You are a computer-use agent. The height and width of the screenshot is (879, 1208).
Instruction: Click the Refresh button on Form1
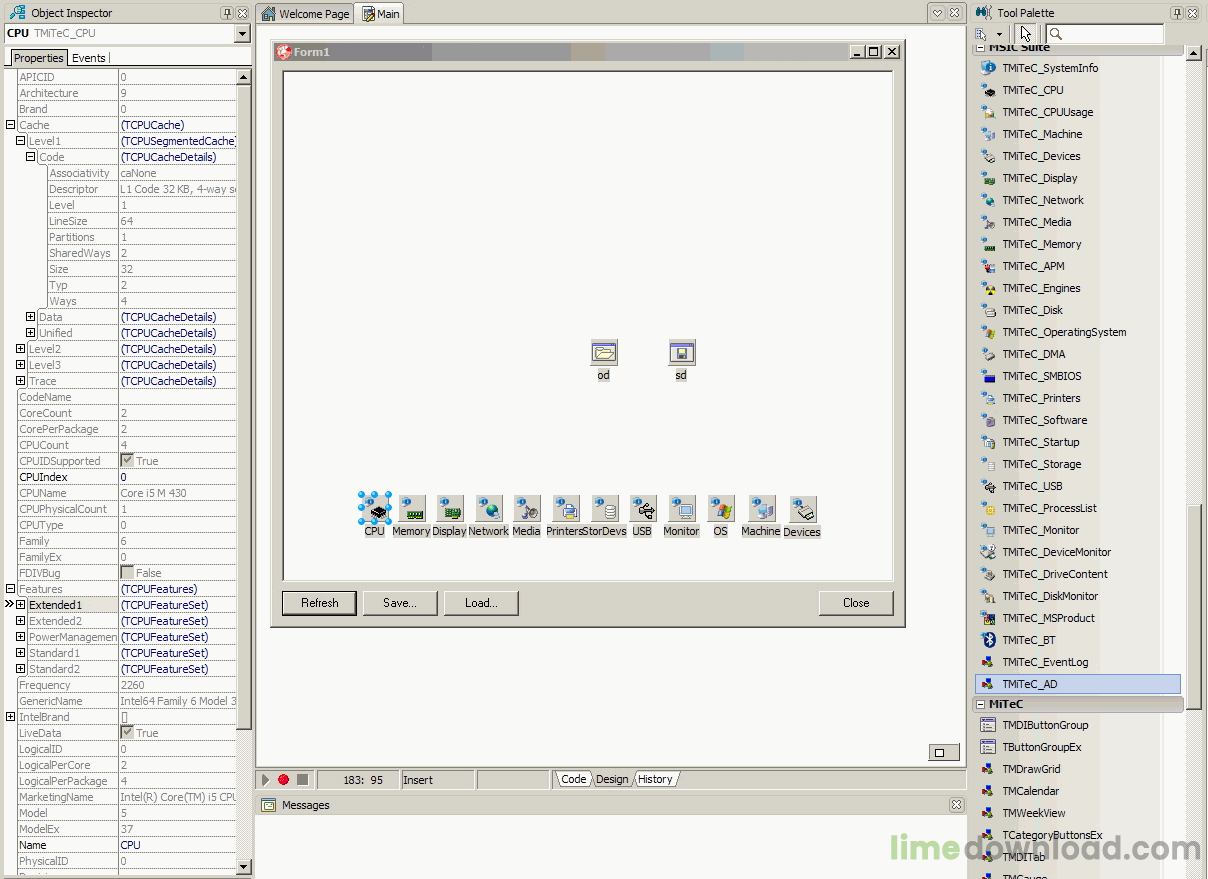coord(320,603)
